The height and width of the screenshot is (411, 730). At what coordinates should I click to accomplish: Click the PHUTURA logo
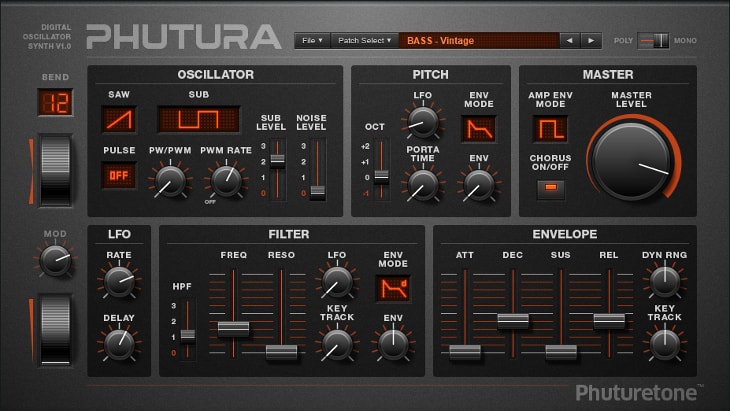pyautogui.click(x=184, y=37)
